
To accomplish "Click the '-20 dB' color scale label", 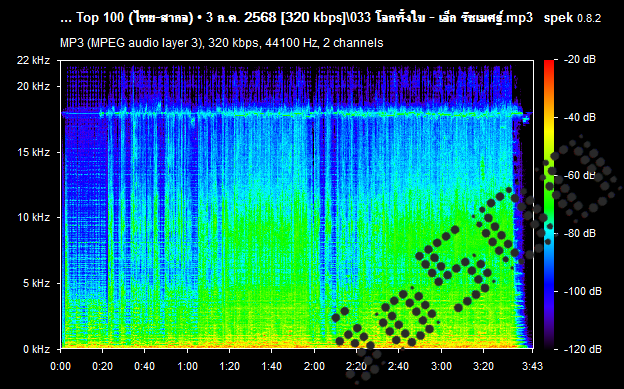I will [x=580, y=60].
